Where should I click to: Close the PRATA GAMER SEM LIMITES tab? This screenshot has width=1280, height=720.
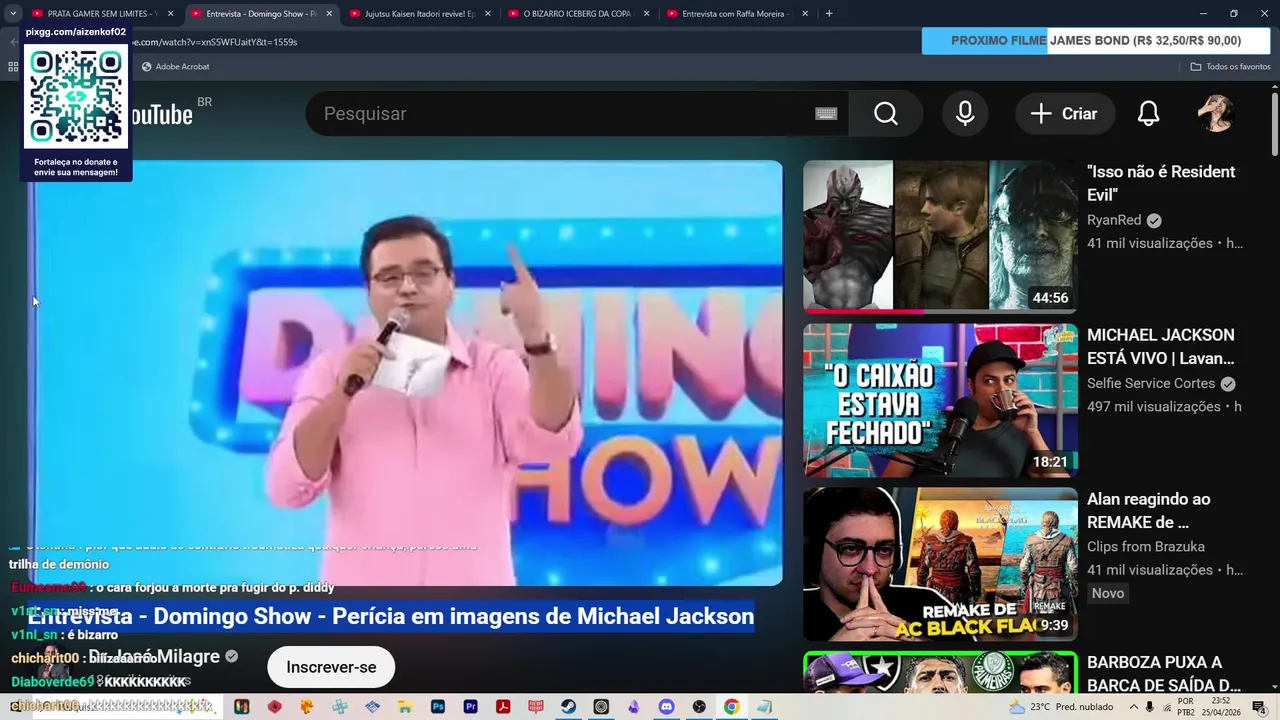pyautogui.click(x=170, y=14)
